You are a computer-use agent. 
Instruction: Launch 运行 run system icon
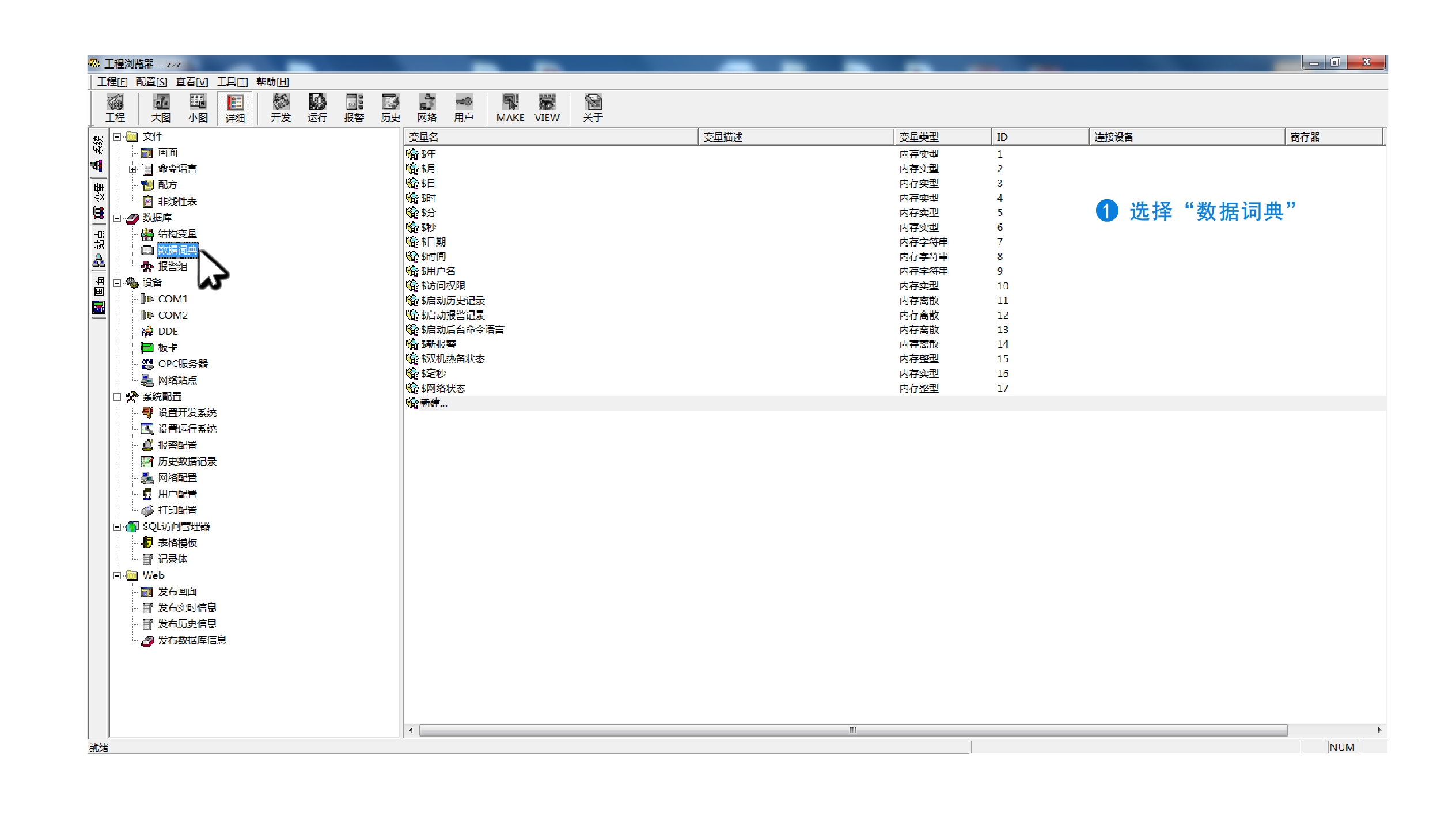pos(317,108)
